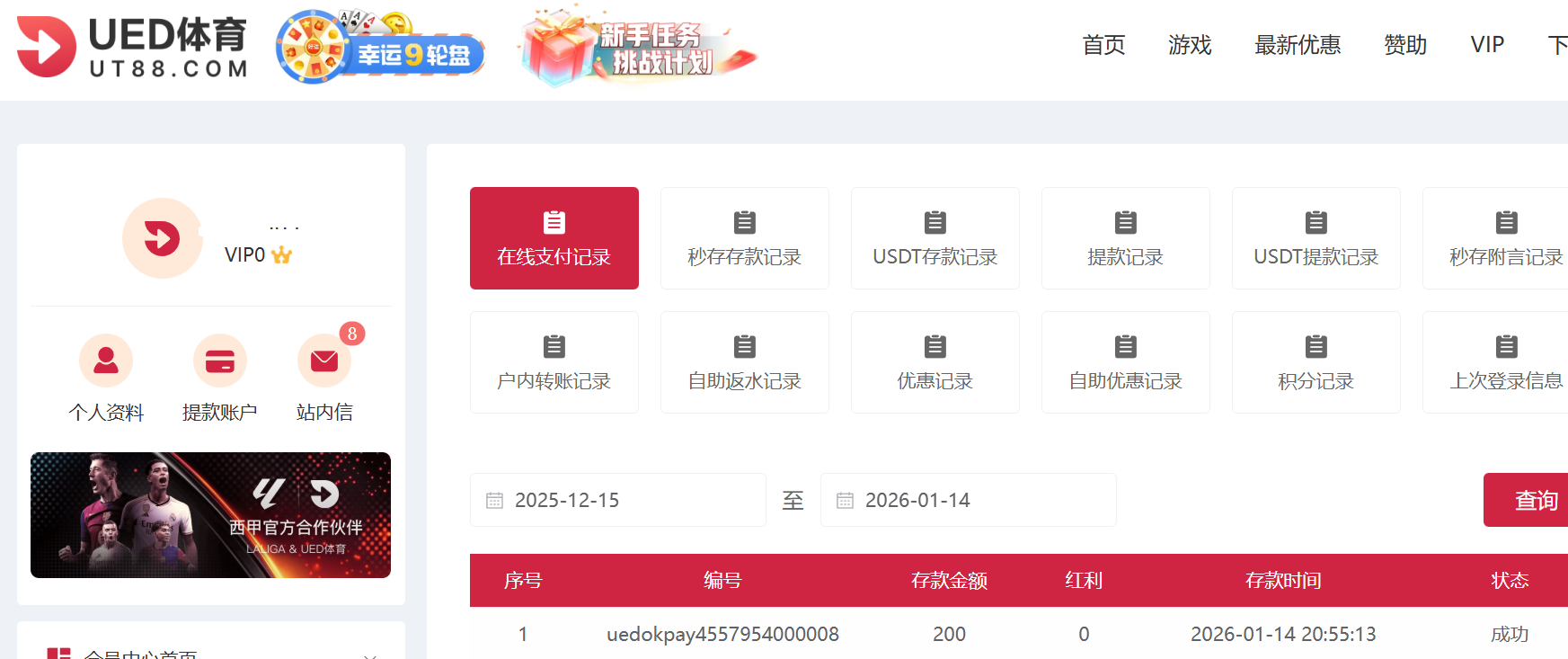Select the 自助返水记录 tab

(x=745, y=362)
